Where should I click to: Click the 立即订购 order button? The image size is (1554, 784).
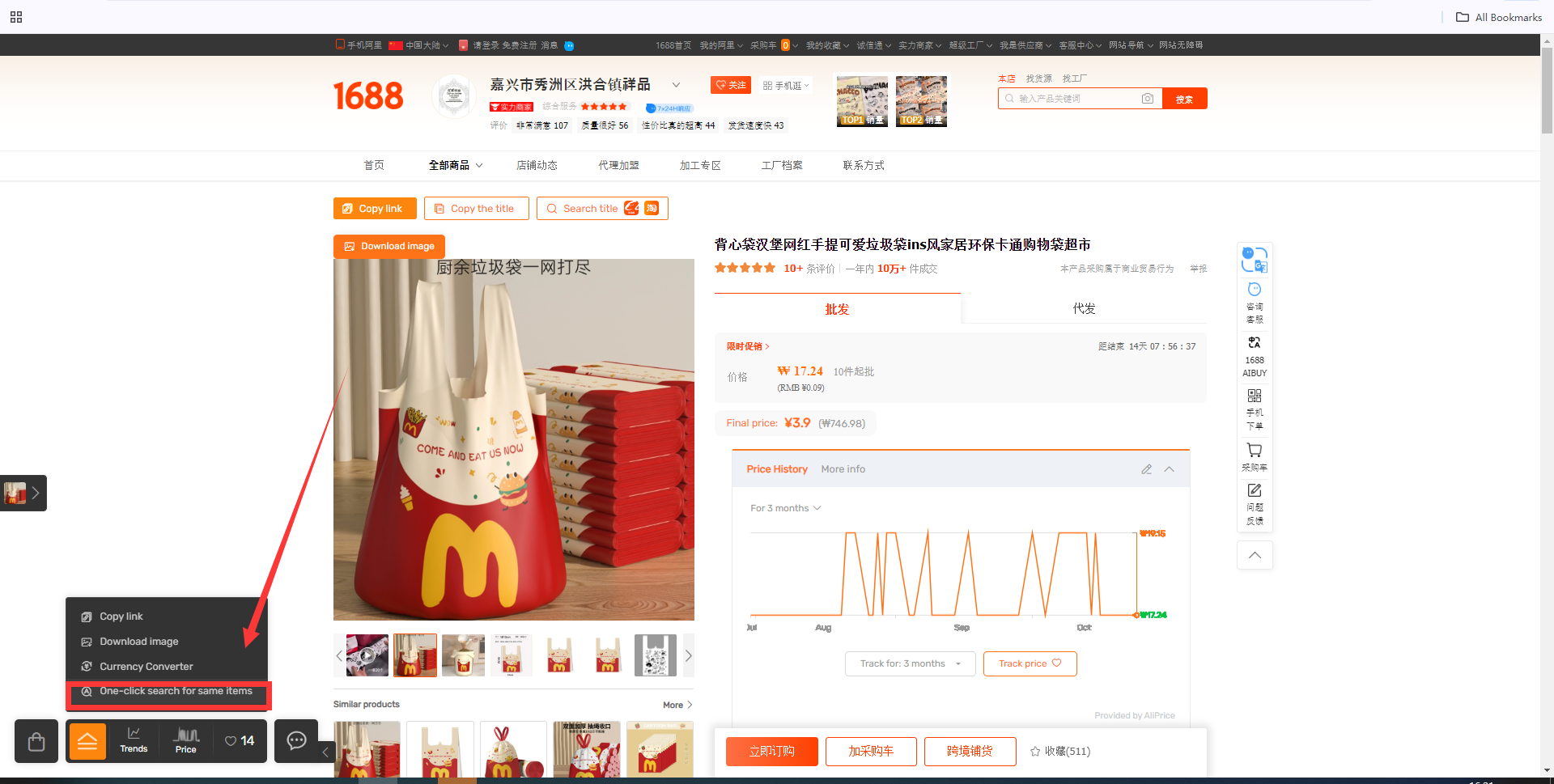pyautogui.click(x=771, y=752)
